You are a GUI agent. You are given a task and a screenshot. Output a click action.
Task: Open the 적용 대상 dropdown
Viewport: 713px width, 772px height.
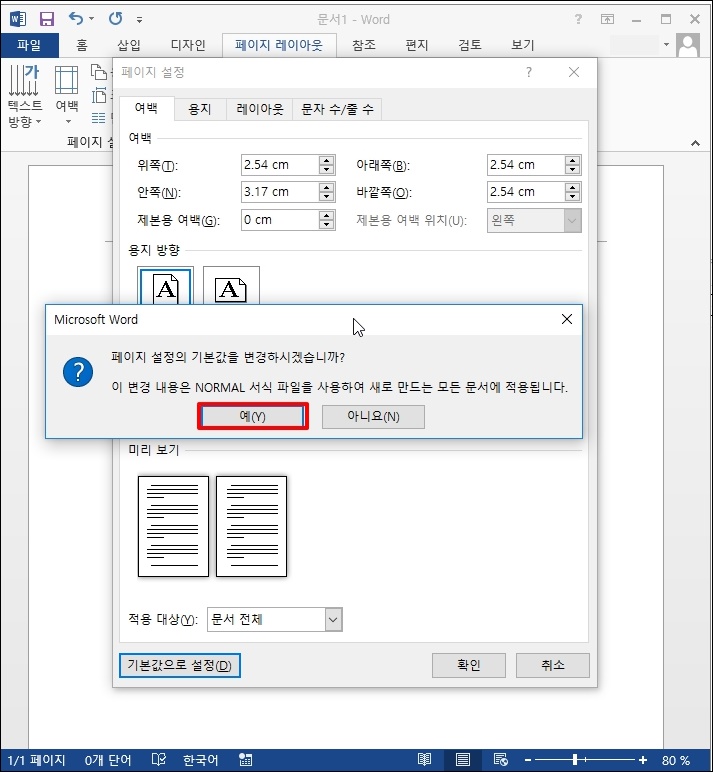(x=275, y=619)
